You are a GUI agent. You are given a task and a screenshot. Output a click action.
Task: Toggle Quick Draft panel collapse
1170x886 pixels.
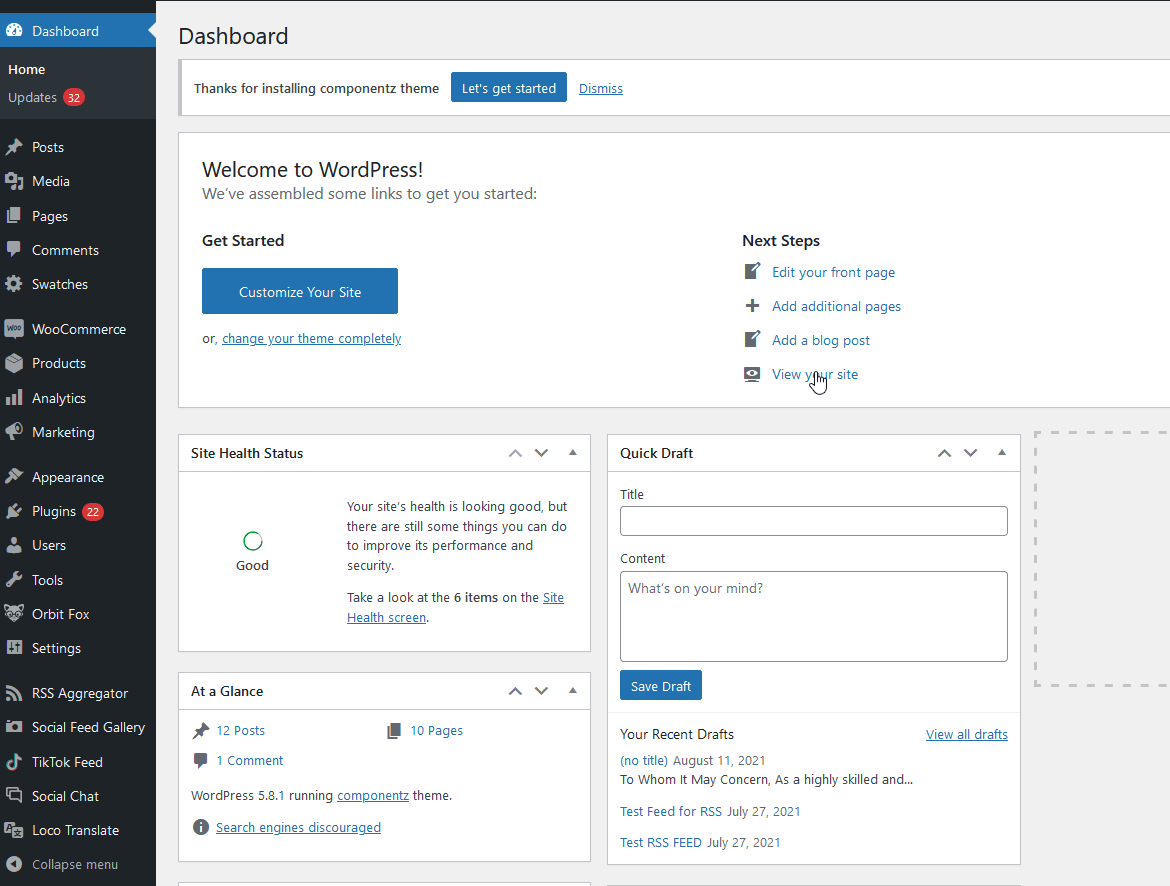(x=1002, y=453)
